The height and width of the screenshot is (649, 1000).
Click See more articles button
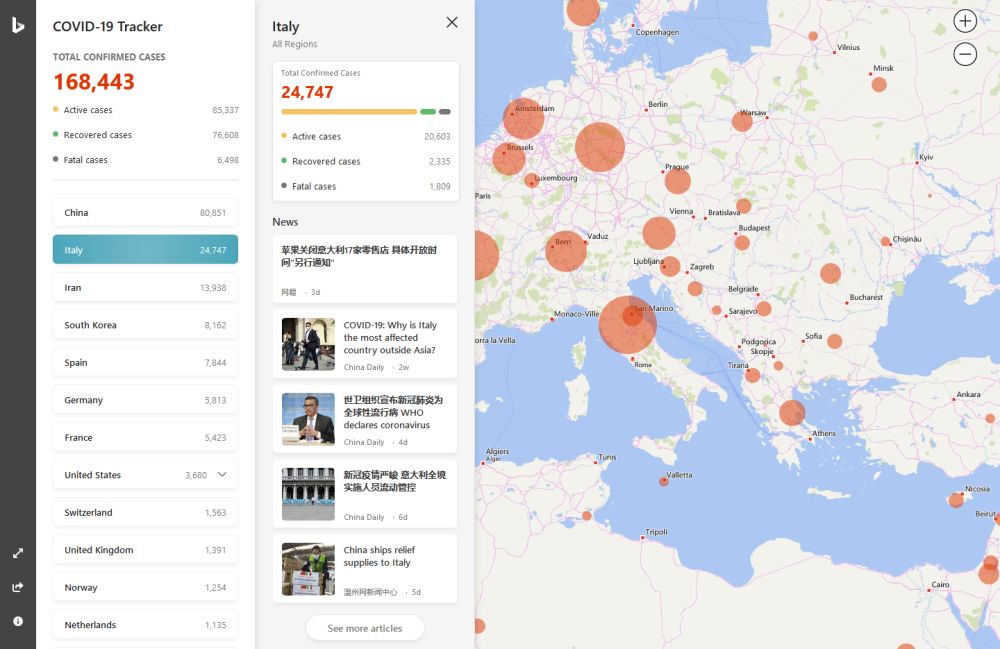365,628
